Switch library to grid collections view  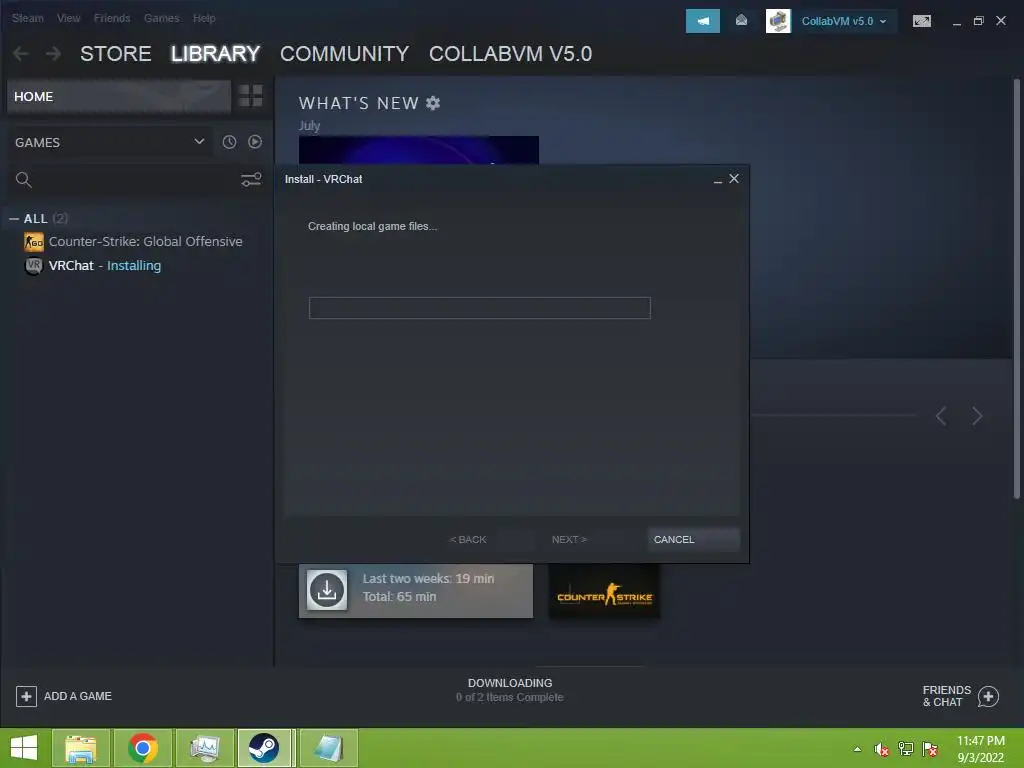click(250, 96)
